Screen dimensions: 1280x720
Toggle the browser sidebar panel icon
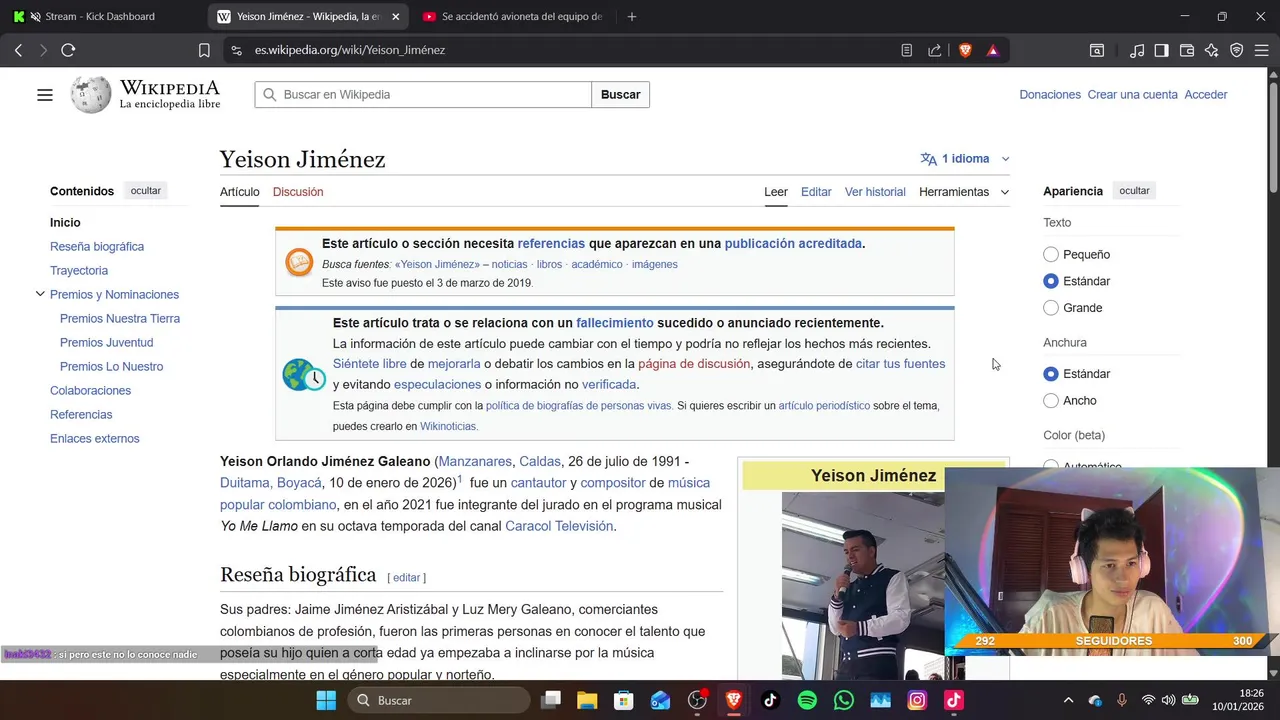(x=1161, y=50)
